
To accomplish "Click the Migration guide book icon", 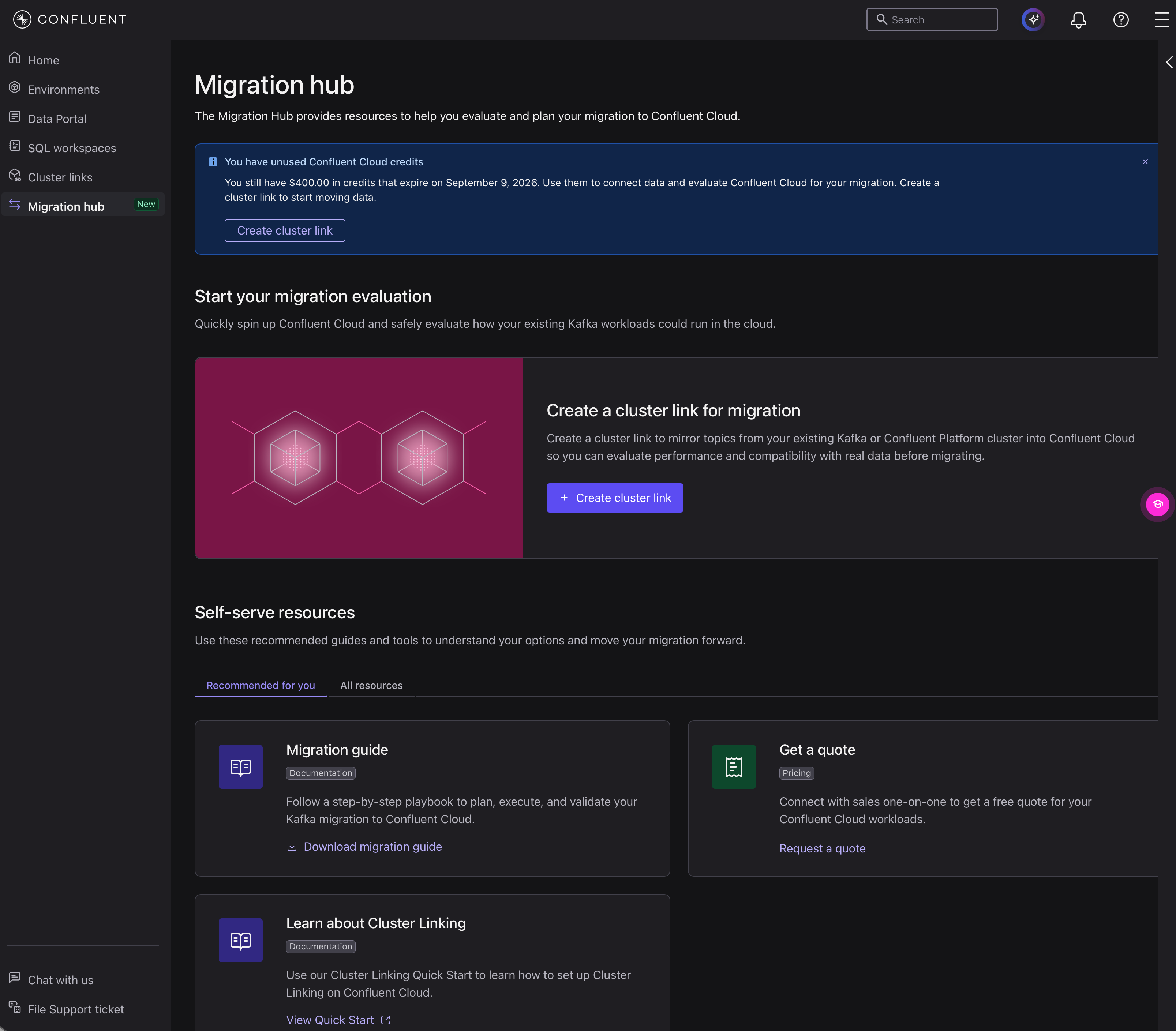I will point(240,767).
